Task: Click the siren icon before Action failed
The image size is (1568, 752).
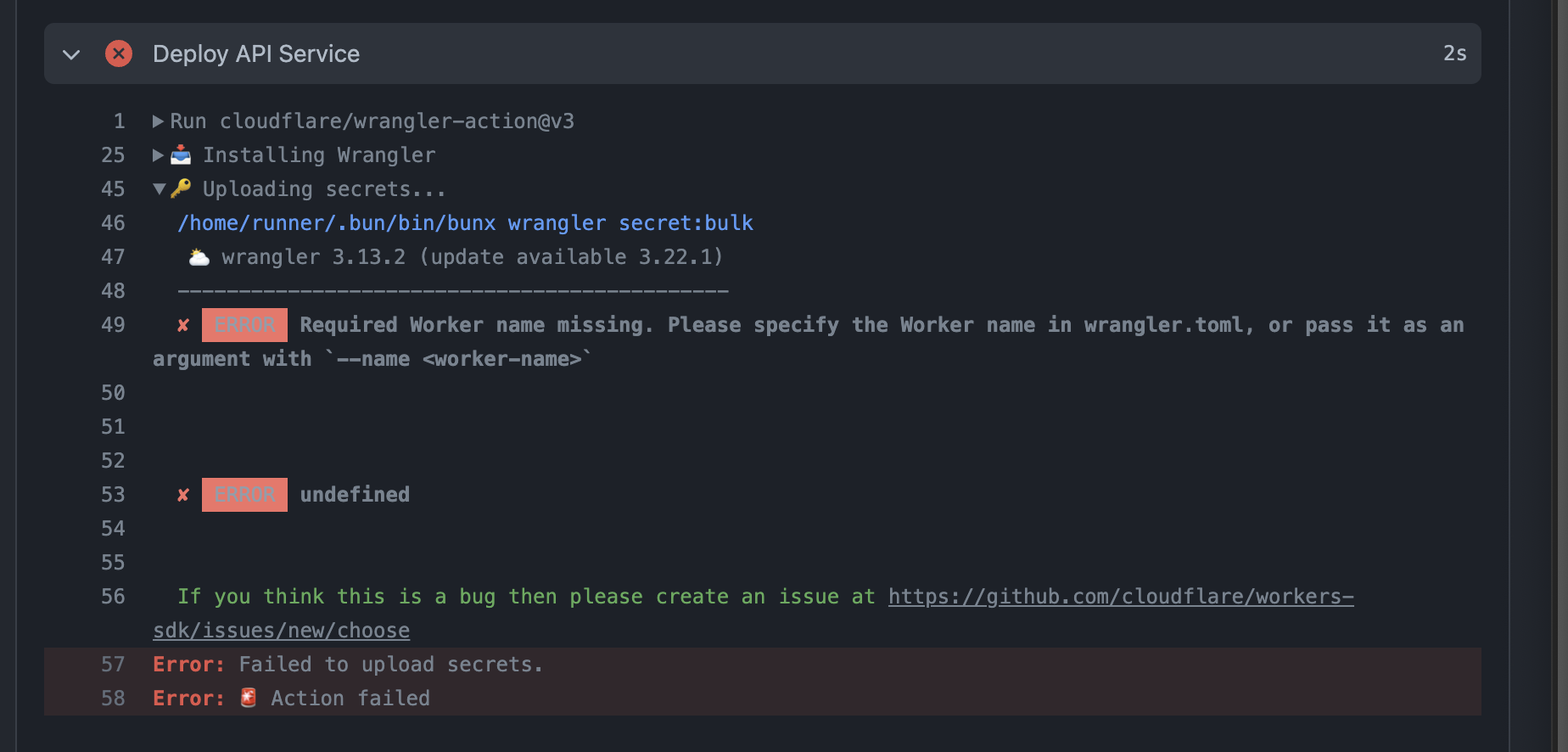Action: tap(249, 698)
